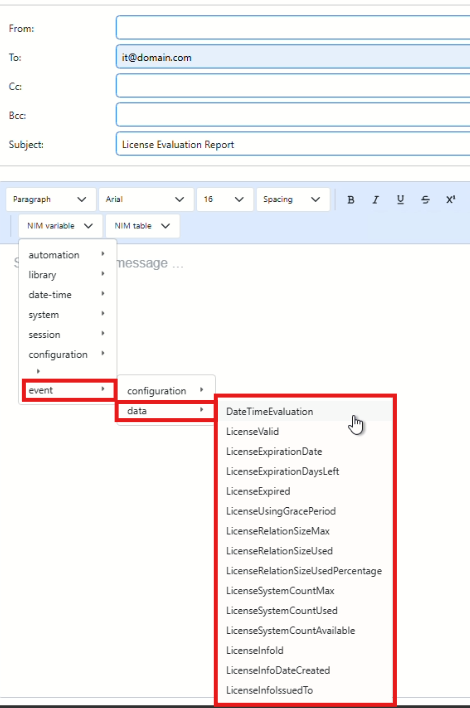Expand the library menu item
Viewport: 470px width, 708px height.
[67, 275]
